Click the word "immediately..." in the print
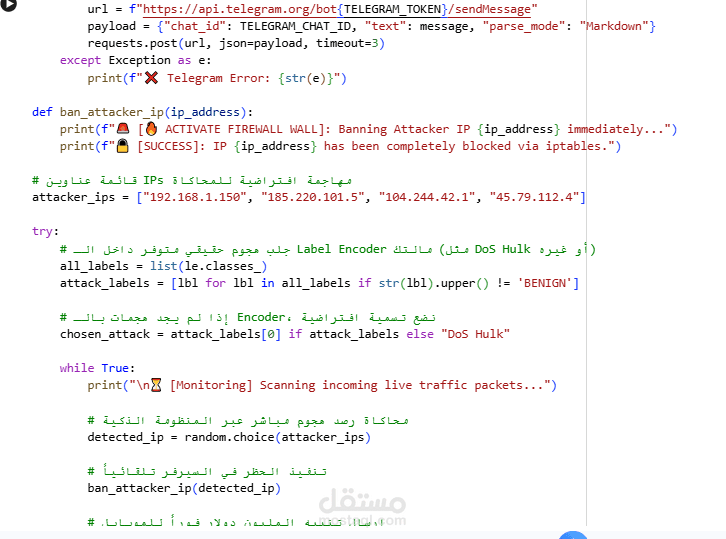726x539 pixels. click(x=616, y=129)
